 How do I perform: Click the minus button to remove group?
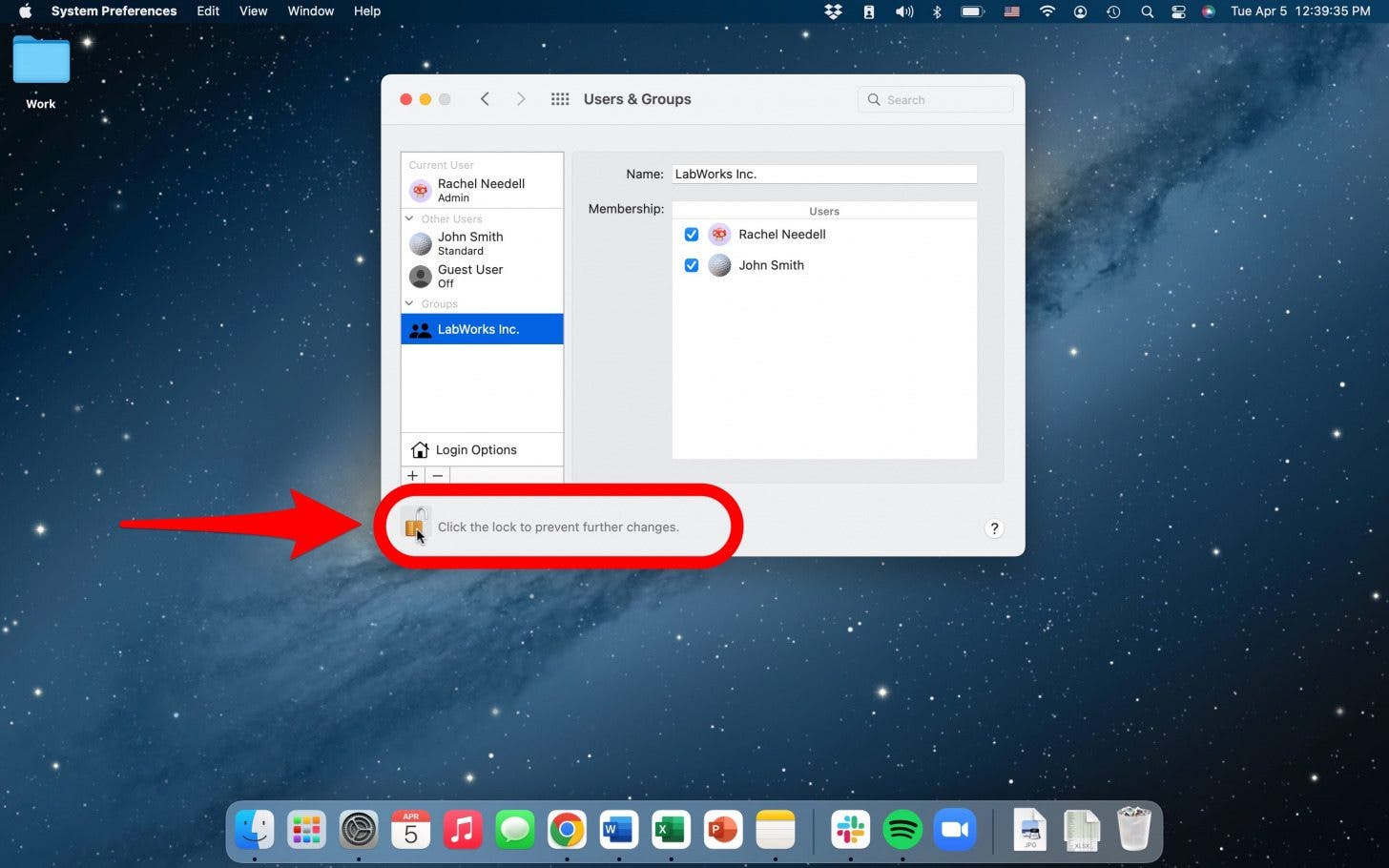[x=438, y=475]
